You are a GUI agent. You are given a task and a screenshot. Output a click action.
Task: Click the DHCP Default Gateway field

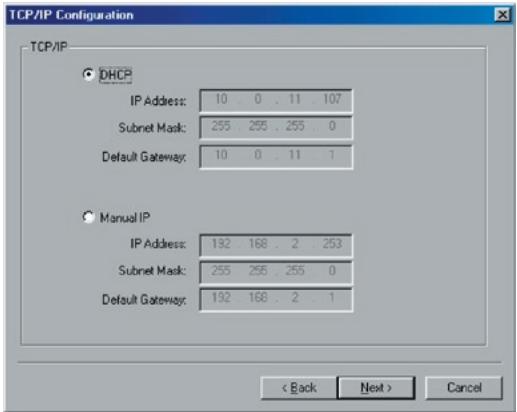(276, 157)
